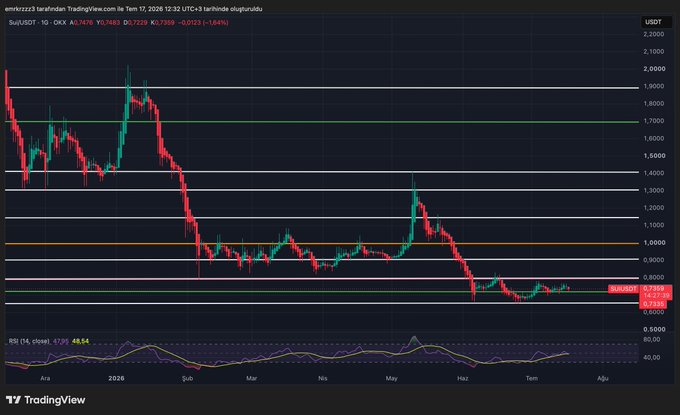The width and height of the screenshot is (680, 415).
Task: Click the Şub month label on time axis
Action: [187, 378]
